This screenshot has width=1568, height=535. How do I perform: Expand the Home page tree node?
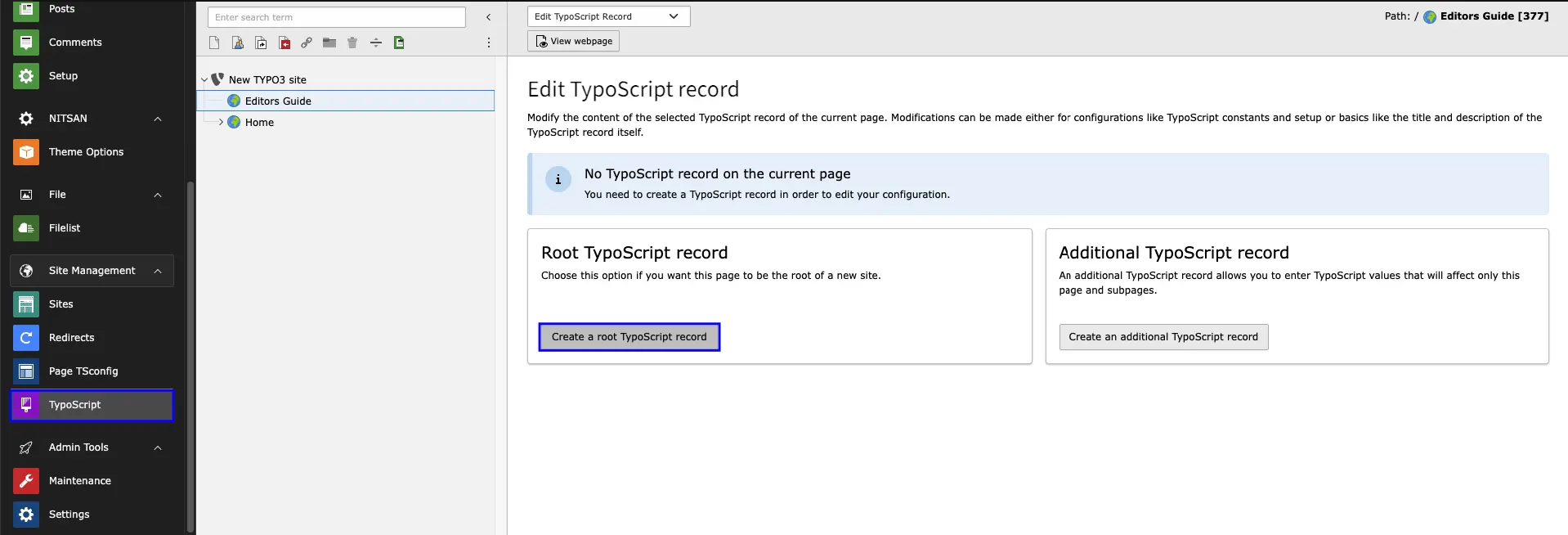[221, 122]
